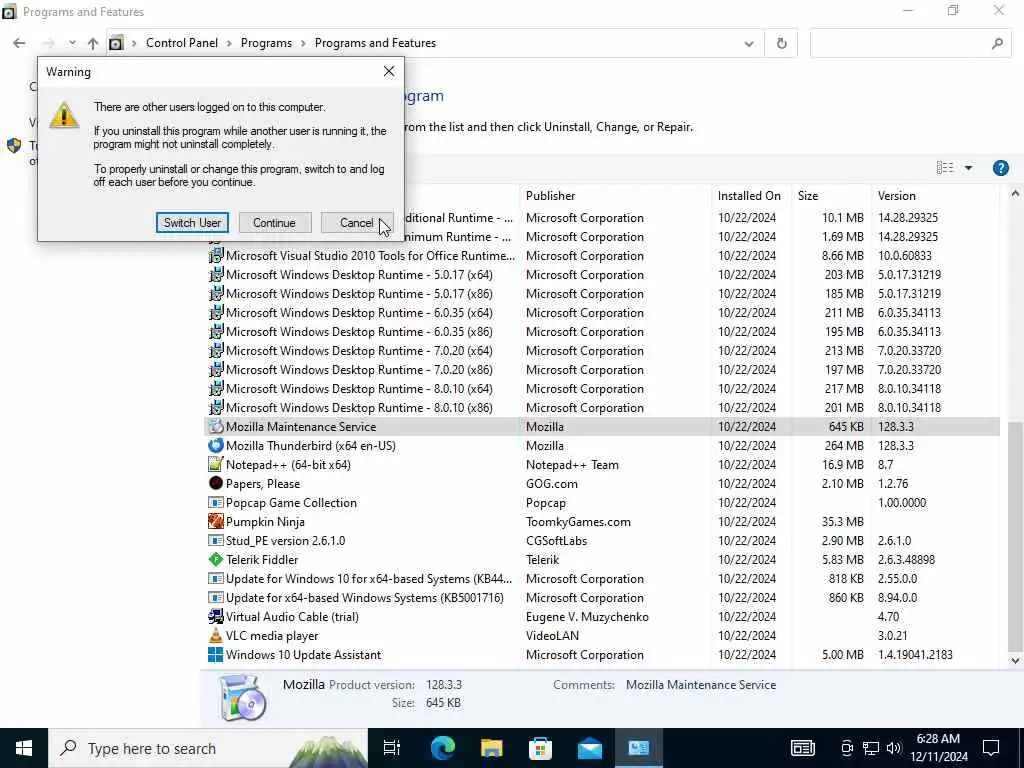Screen dimensions: 1024x768
Task: Select the Mozilla Thunderbird icon
Action: (x=216, y=445)
